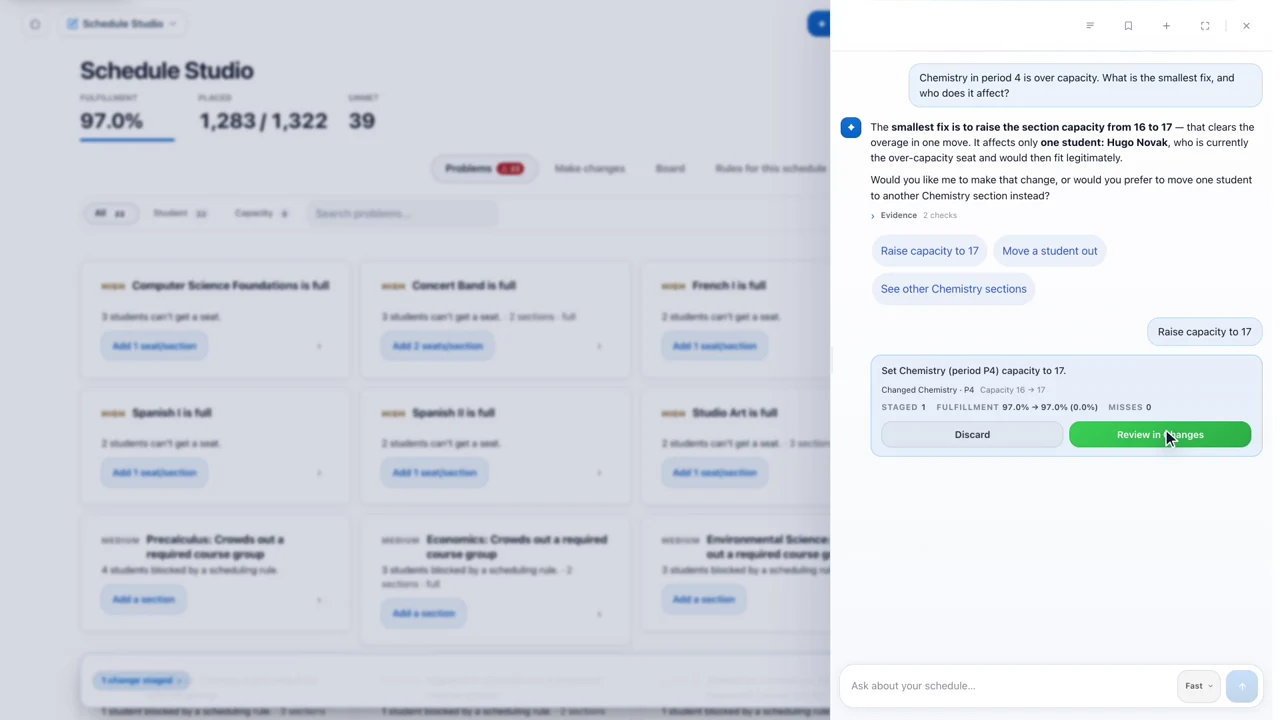Screen dimensions: 1280x720
Task: Open the Fast model dropdown
Action: [1198, 686]
